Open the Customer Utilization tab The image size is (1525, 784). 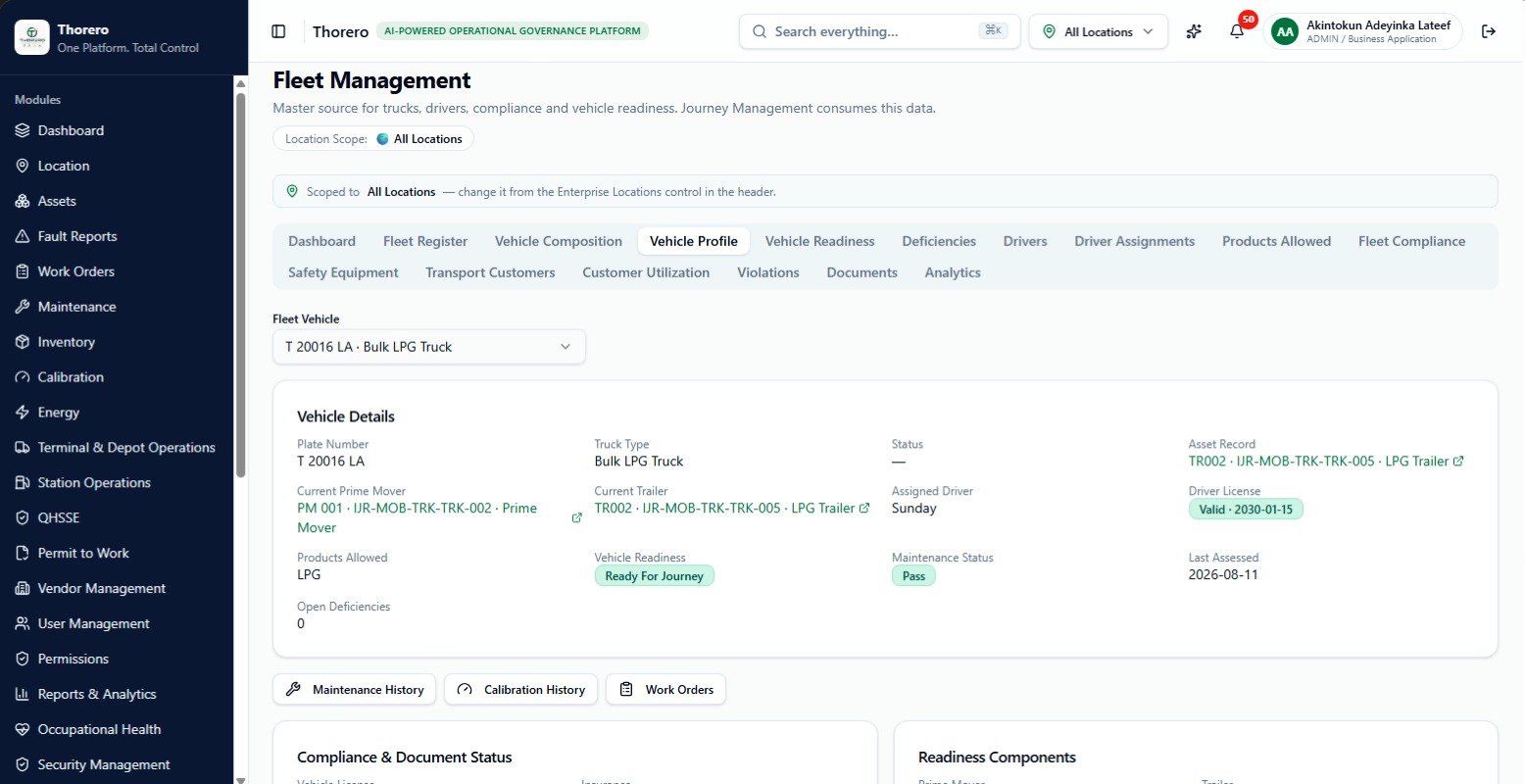click(646, 272)
